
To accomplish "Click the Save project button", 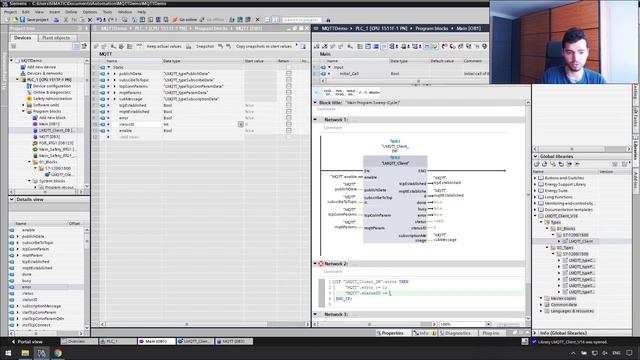I will 34,20.
